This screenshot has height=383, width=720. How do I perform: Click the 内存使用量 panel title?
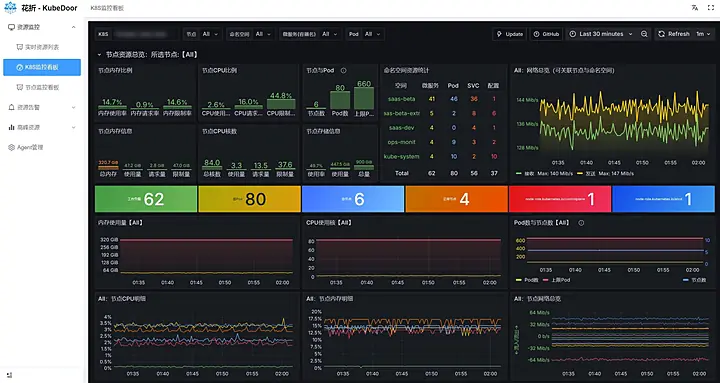coord(120,223)
